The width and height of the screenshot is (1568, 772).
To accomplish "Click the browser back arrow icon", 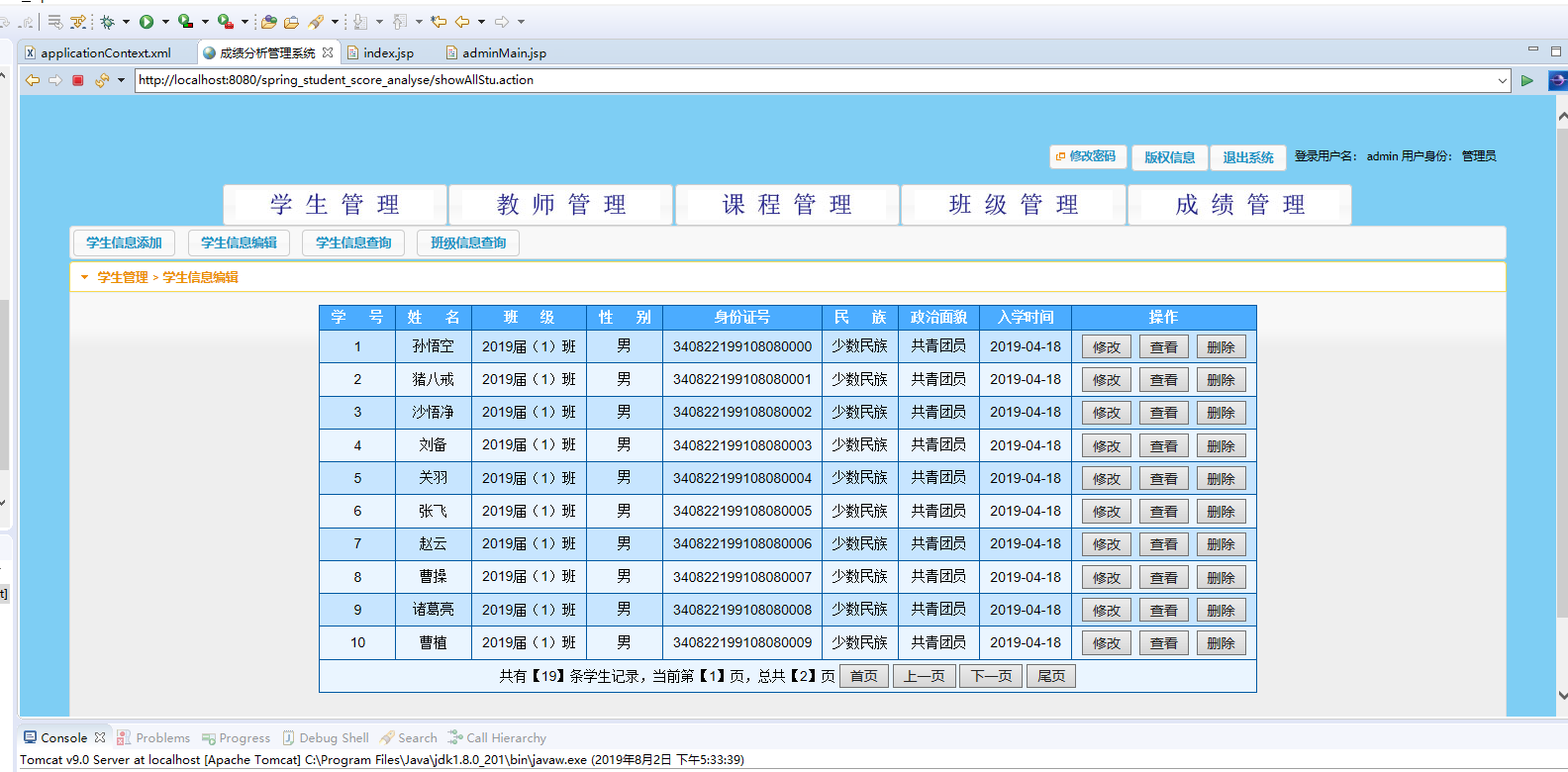I will click(x=33, y=80).
